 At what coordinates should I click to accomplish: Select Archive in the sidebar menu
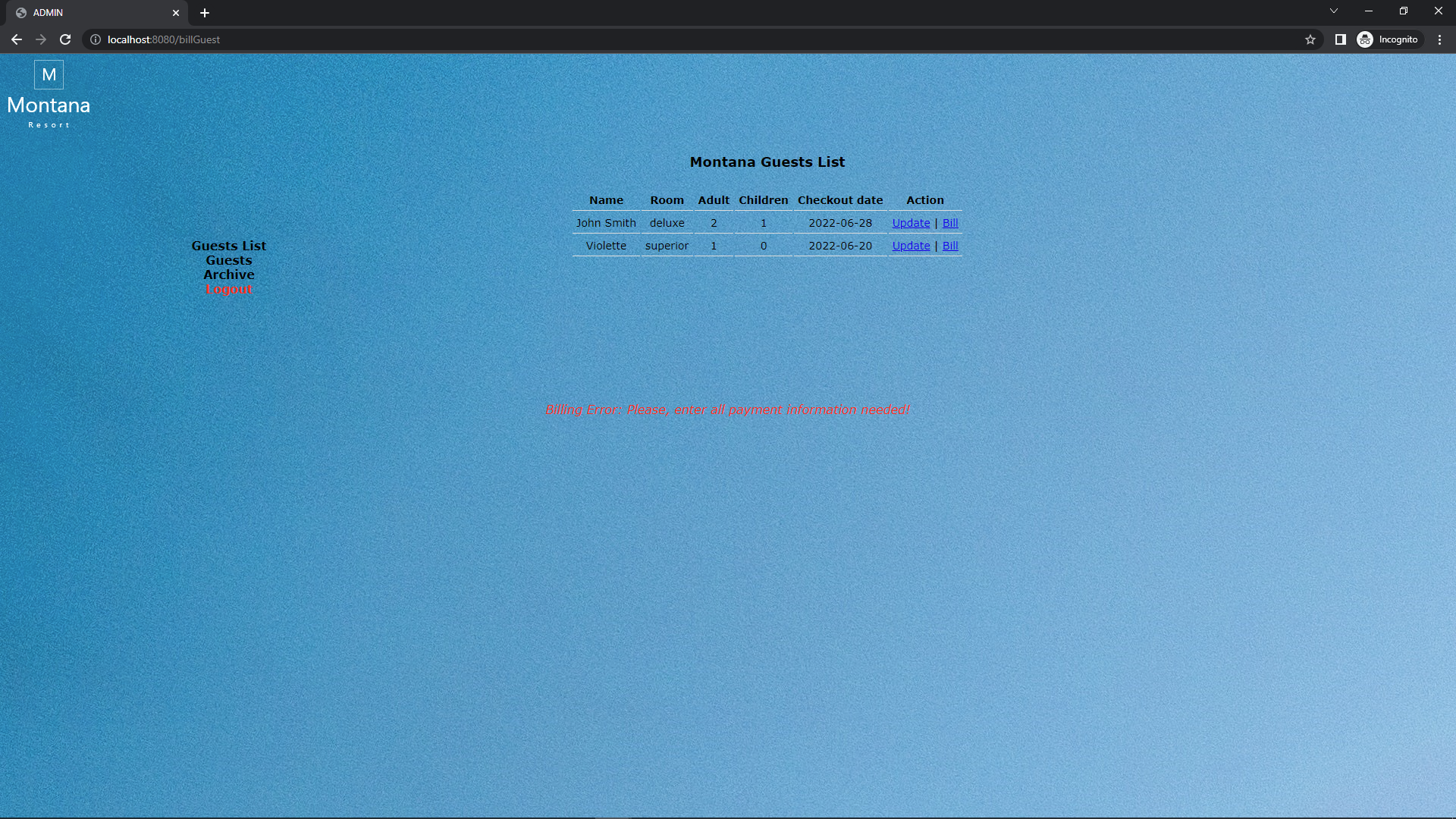pyautogui.click(x=228, y=274)
